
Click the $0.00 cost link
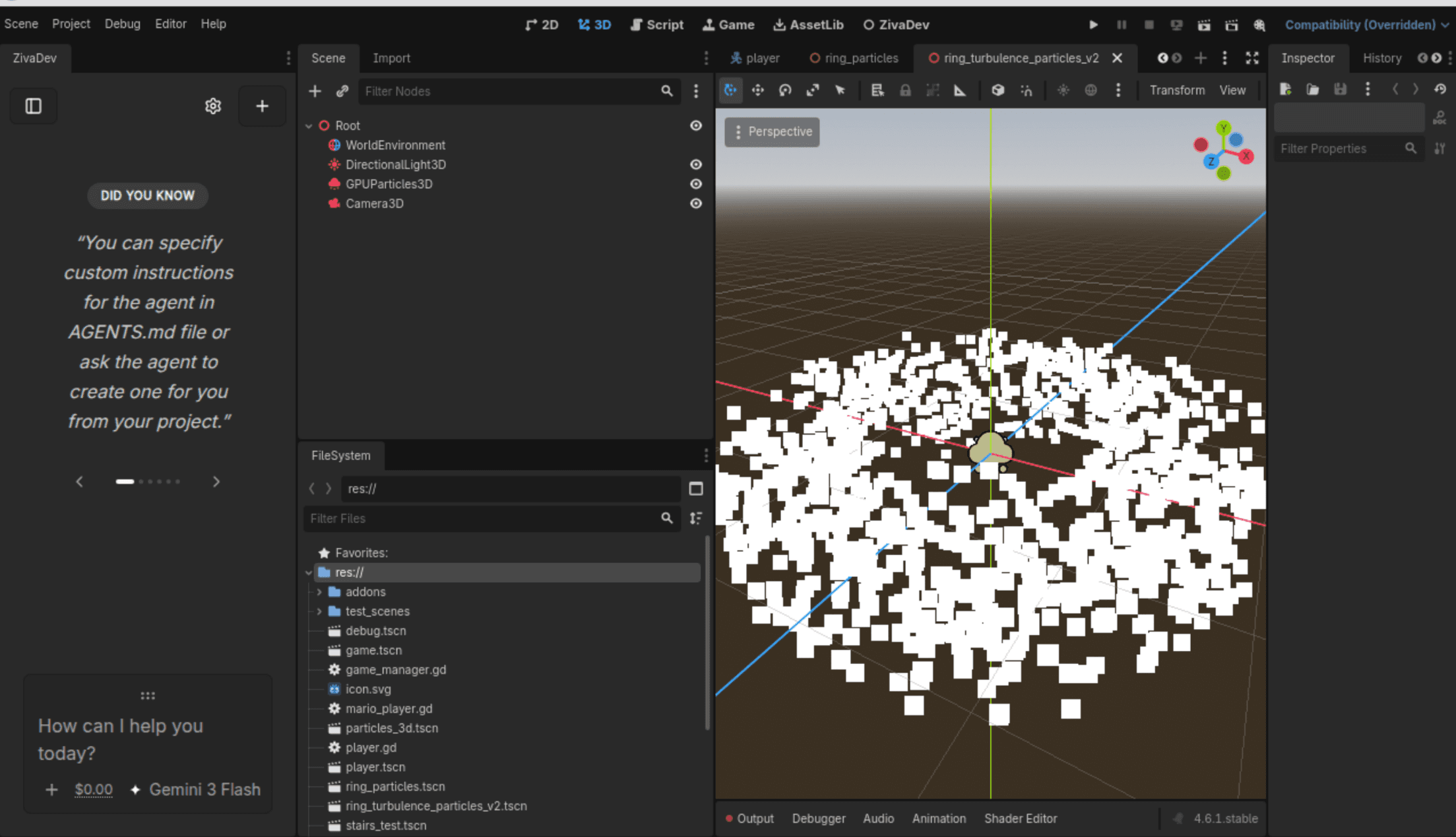(94, 789)
